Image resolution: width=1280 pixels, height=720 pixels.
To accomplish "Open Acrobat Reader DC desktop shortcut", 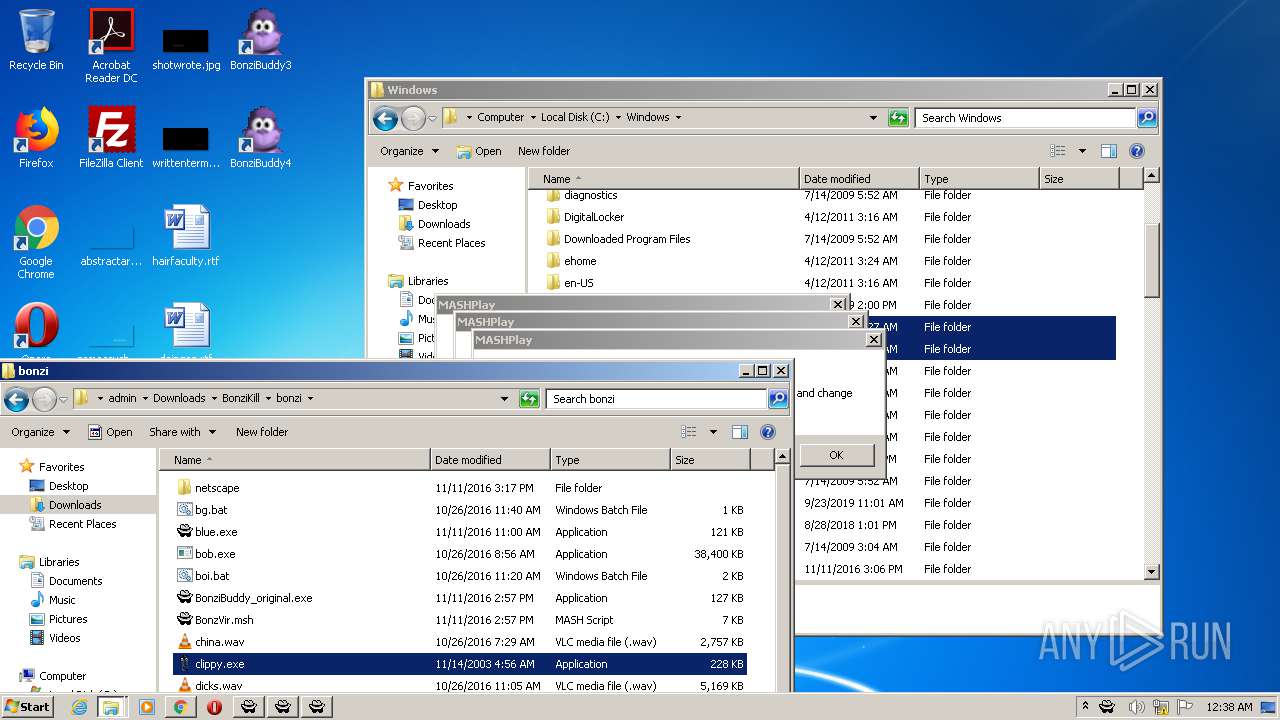I will click(111, 46).
